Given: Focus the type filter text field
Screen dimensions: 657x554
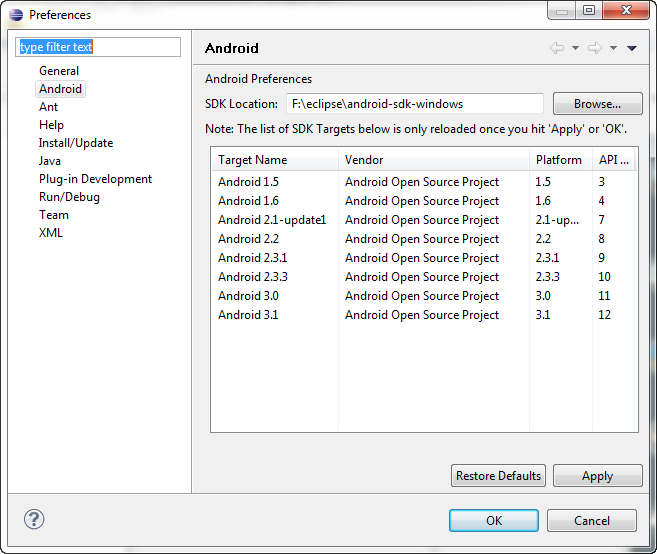Looking at the screenshot, I should [98, 47].
